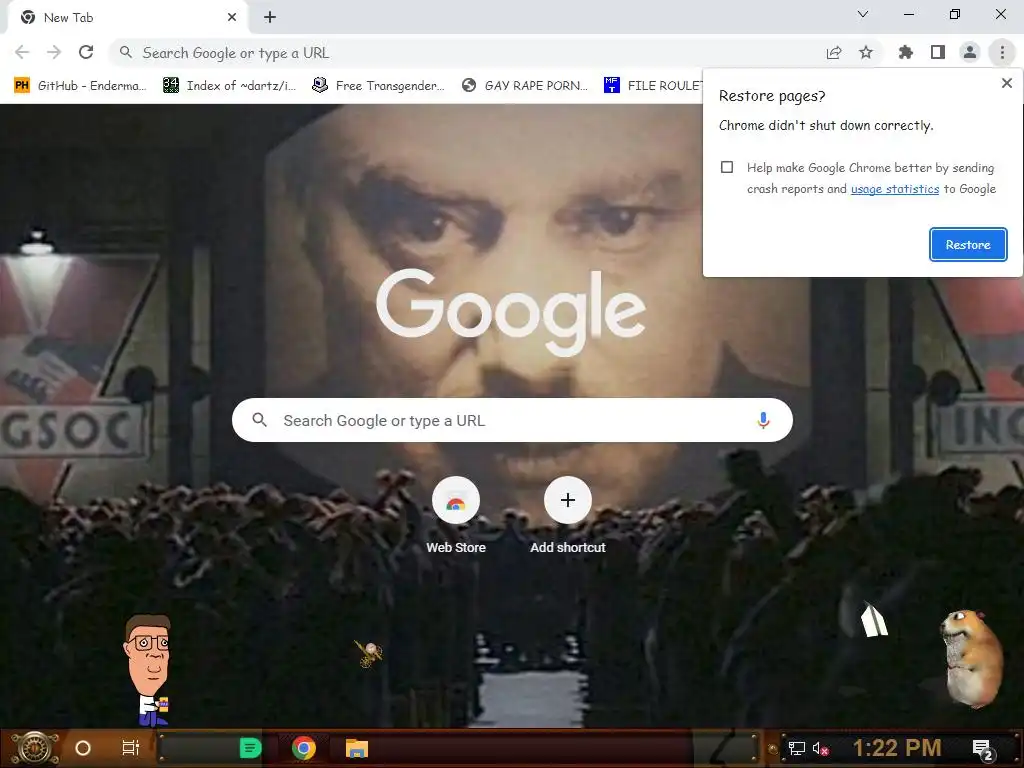Click the Google search box on the page

click(x=512, y=420)
